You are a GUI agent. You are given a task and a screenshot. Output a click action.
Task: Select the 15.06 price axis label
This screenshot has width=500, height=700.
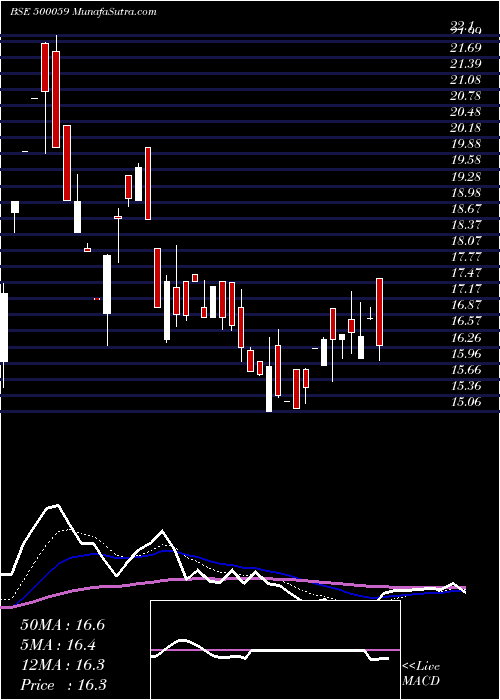click(466, 402)
